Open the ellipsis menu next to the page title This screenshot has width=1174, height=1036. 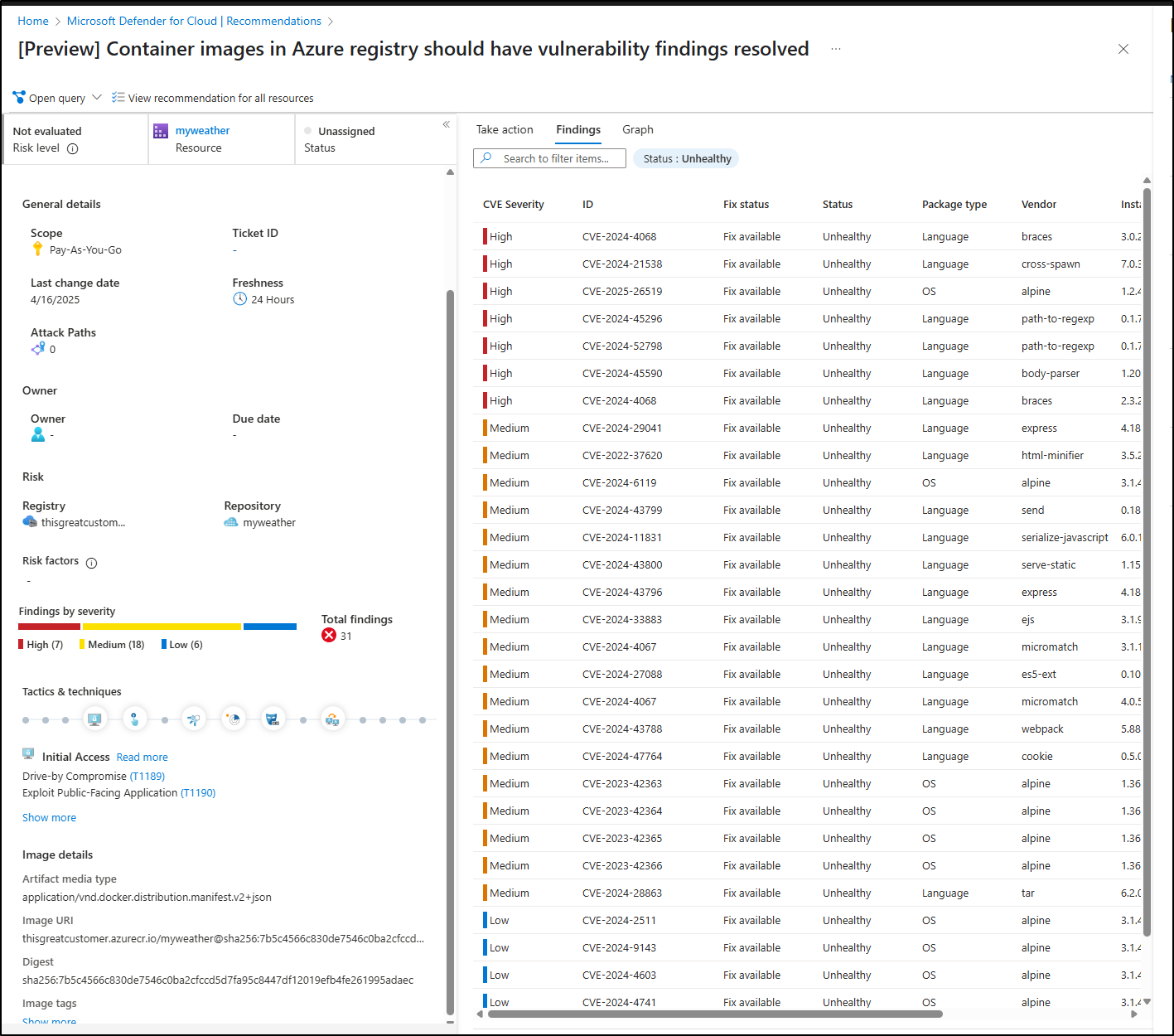pyautogui.click(x=836, y=49)
